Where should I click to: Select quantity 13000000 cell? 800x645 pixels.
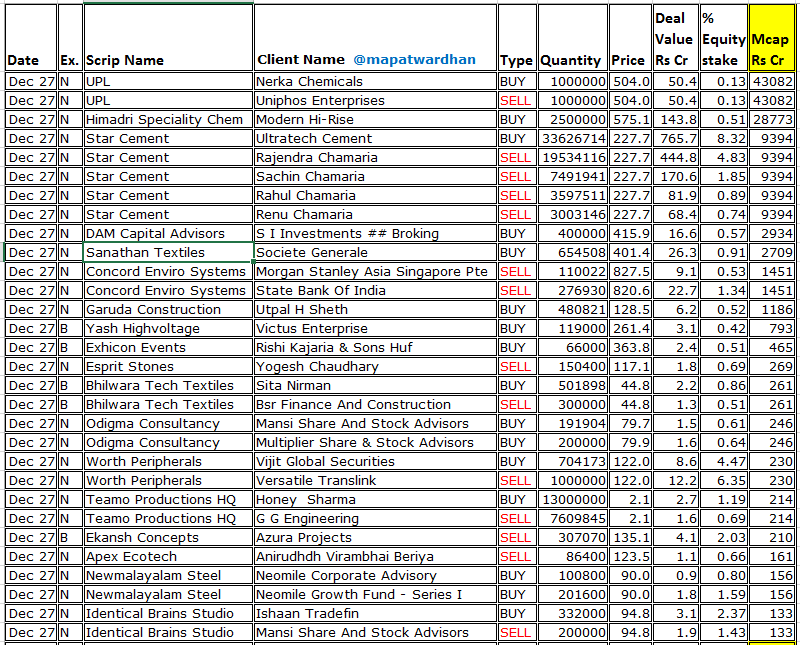[x=573, y=499]
